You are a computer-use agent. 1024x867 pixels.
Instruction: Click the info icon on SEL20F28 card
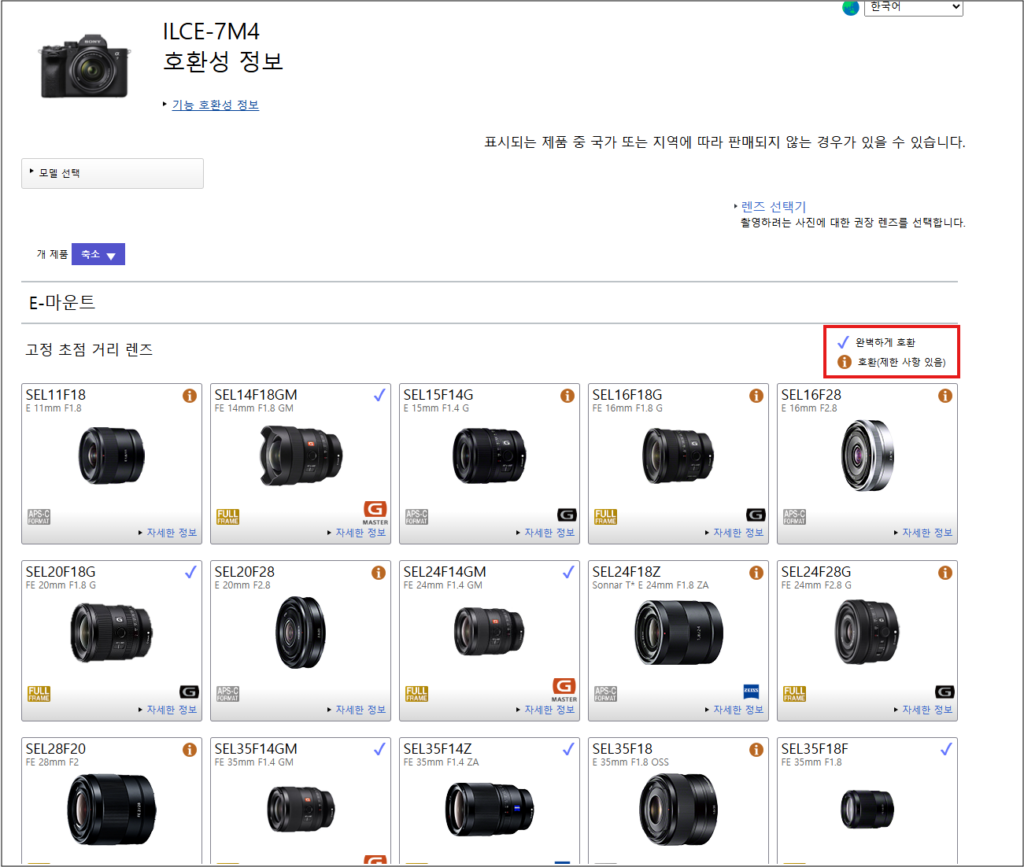tap(378, 573)
